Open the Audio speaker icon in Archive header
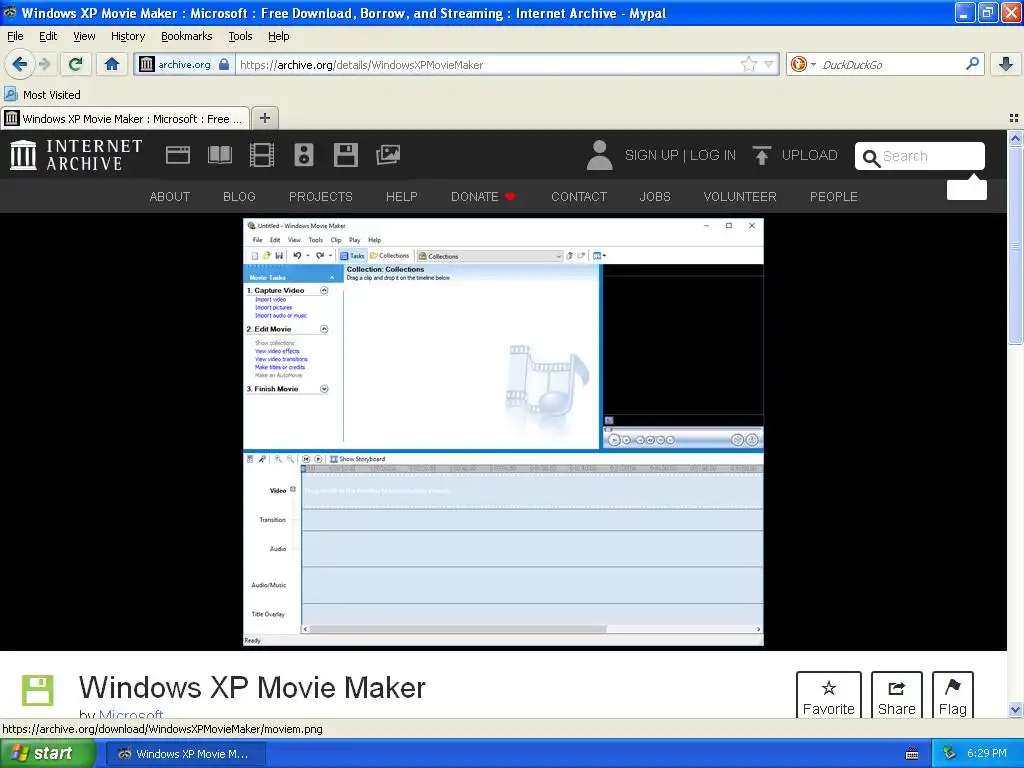 click(304, 155)
